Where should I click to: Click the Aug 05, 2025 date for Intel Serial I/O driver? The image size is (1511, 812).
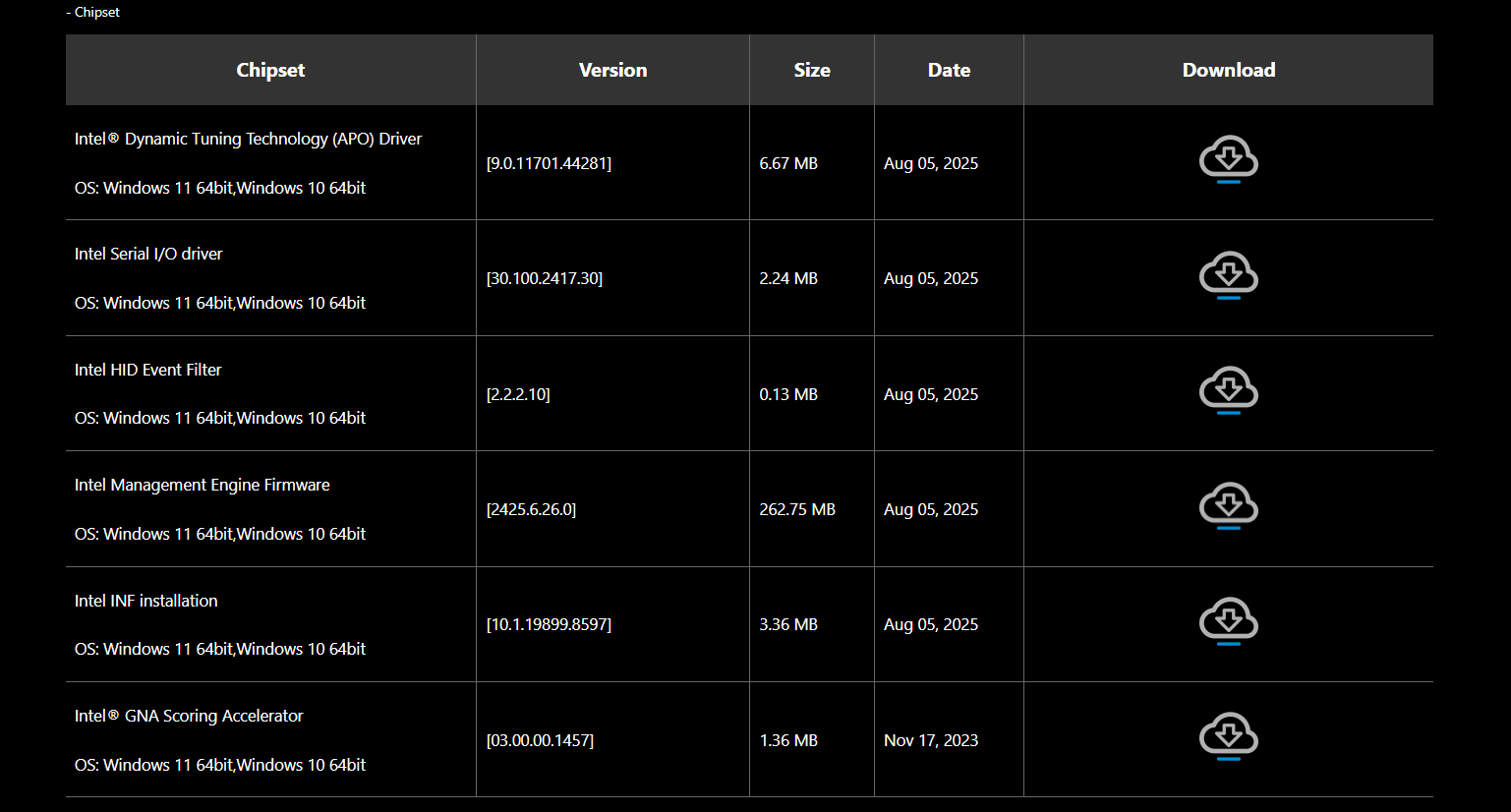coord(931,278)
